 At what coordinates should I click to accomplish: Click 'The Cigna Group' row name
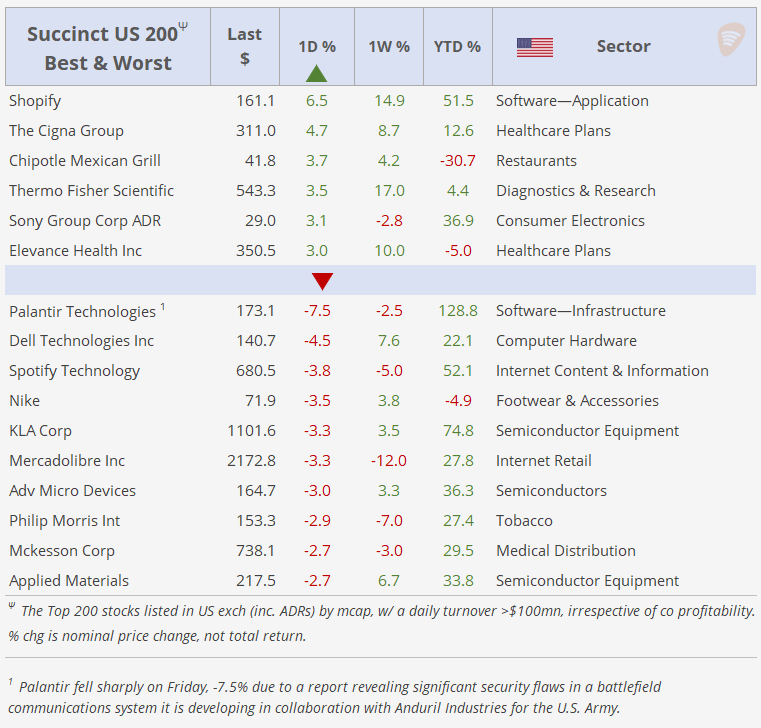pos(66,131)
